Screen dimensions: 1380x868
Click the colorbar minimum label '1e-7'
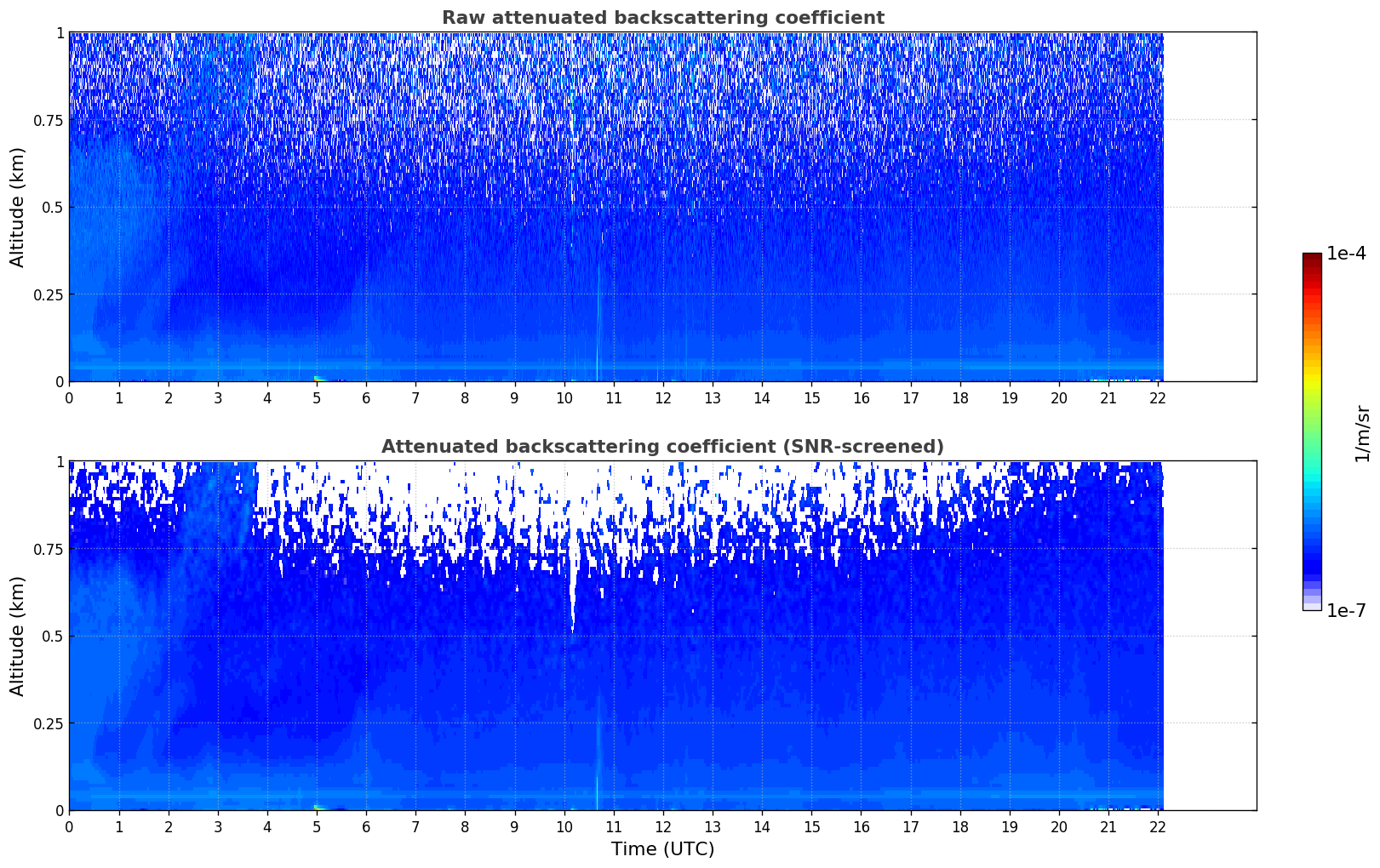click(1346, 610)
